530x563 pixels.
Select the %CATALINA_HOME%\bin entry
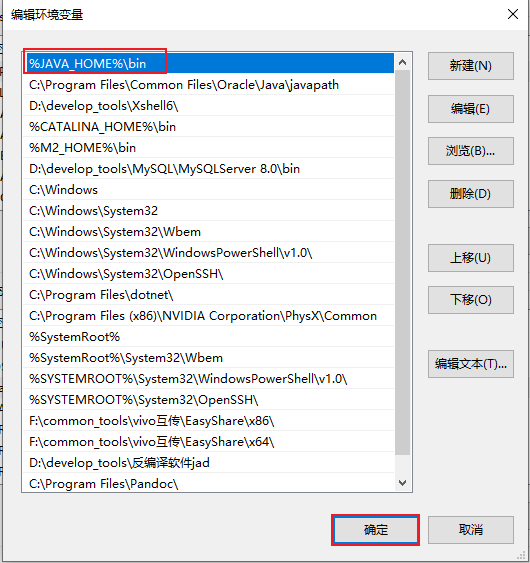pyautogui.click(x=208, y=127)
